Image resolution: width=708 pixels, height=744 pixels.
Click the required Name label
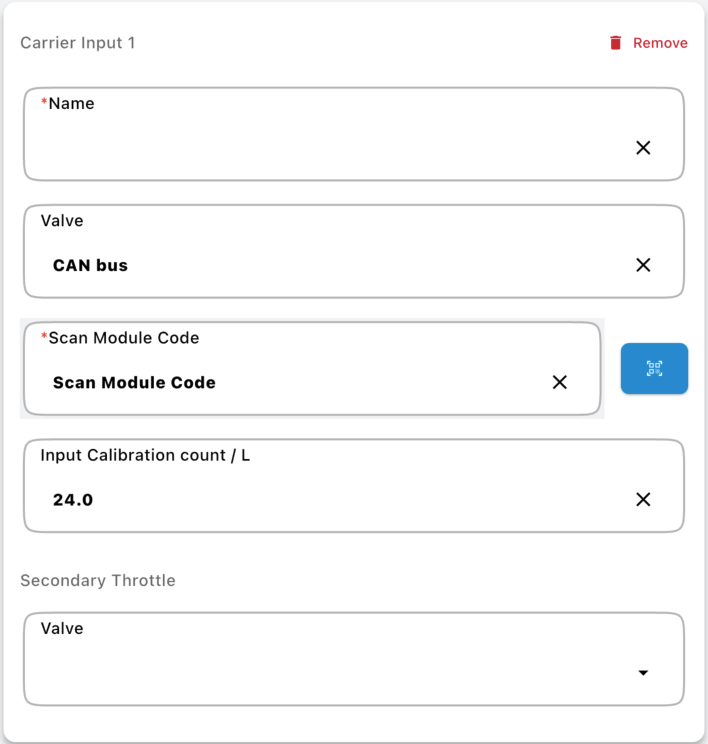coord(70,103)
